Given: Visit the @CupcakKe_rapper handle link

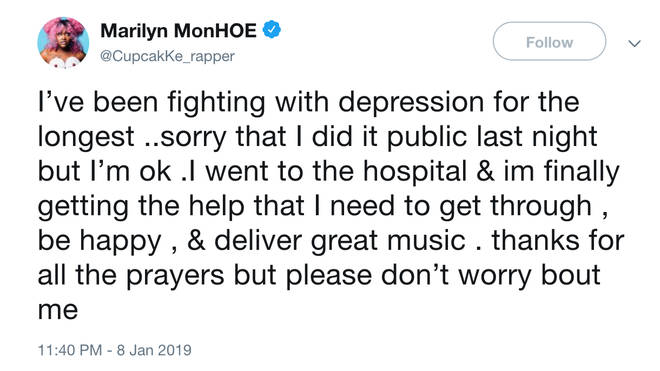Looking at the screenshot, I should click(x=167, y=56).
